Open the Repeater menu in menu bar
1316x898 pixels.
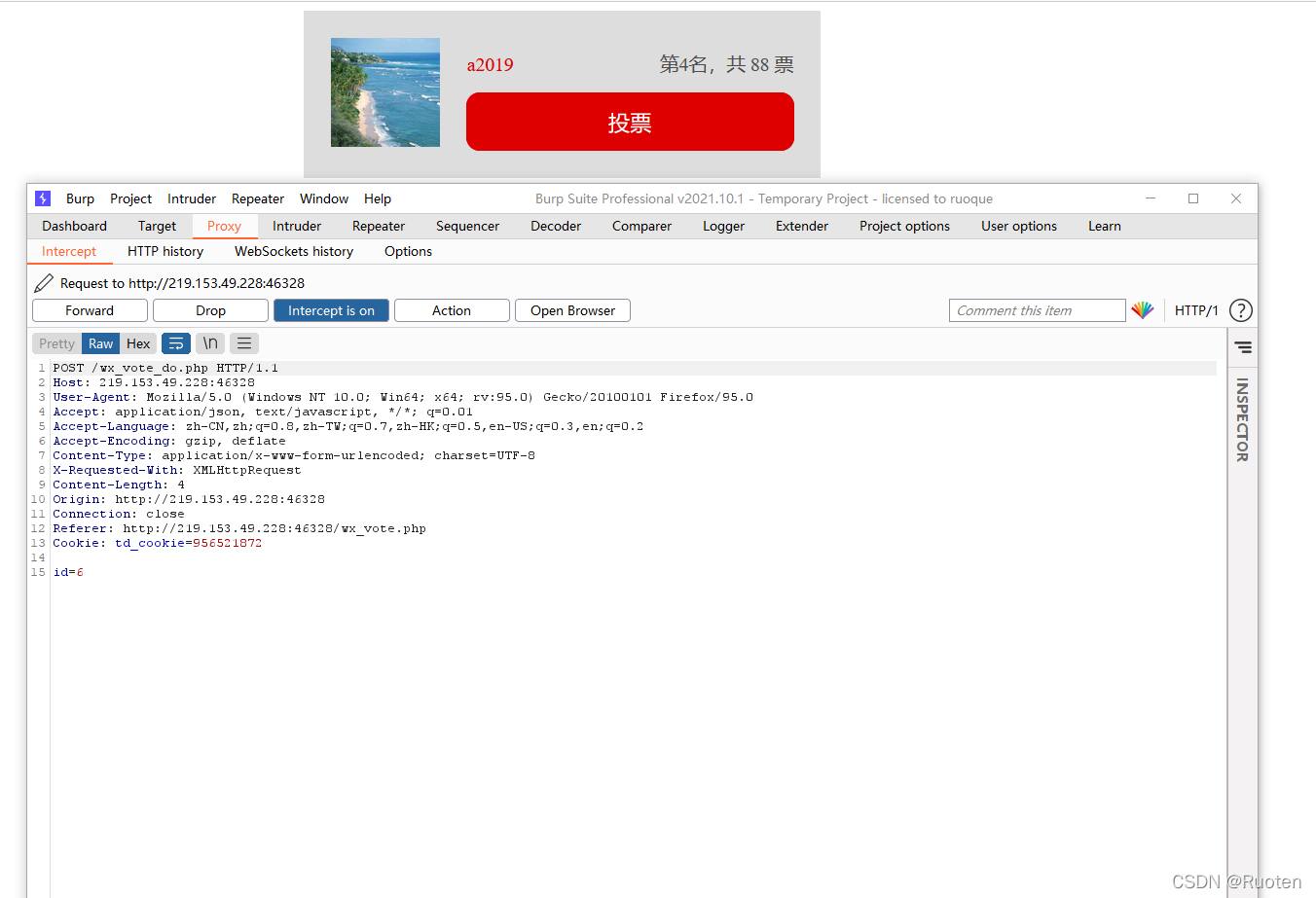258,198
